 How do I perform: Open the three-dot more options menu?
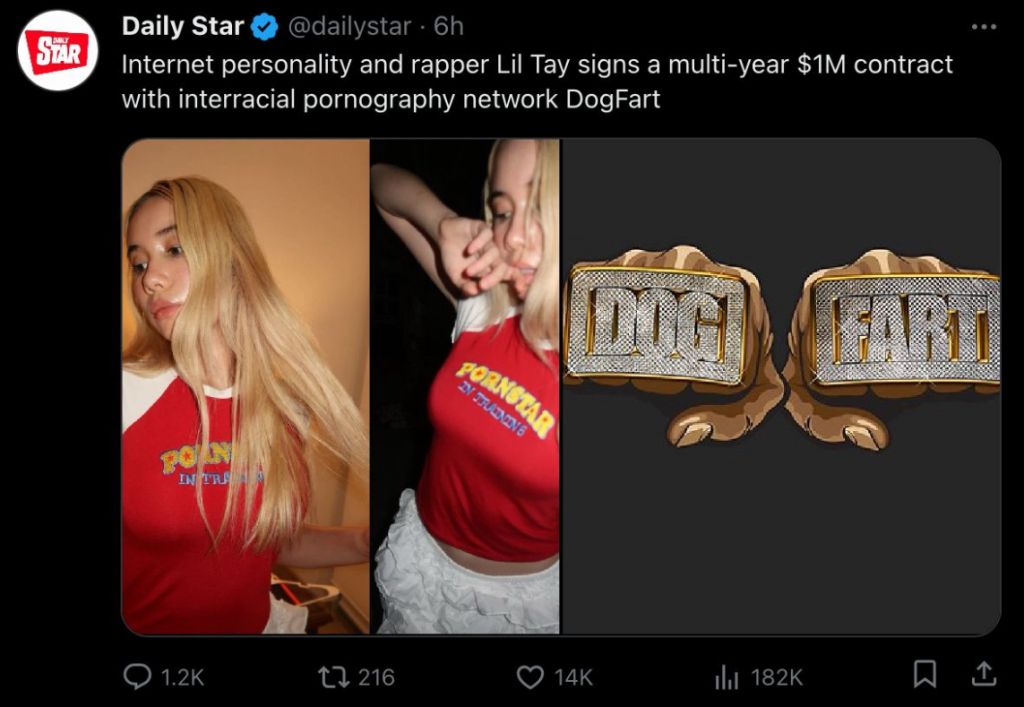pyautogui.click(x=984, y=27)
